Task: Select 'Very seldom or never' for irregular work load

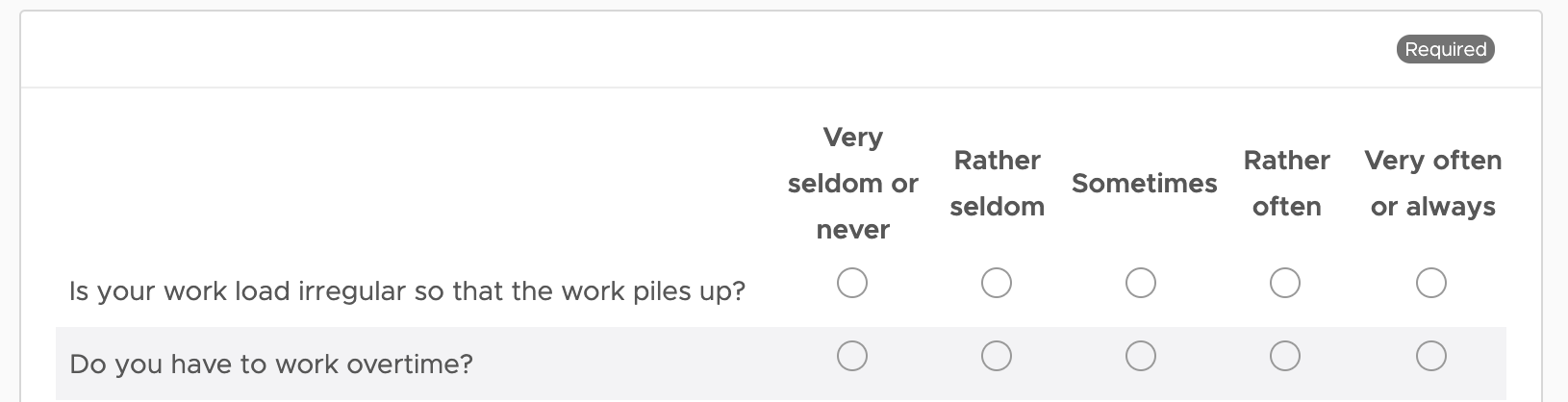Action: click(852, 283)
